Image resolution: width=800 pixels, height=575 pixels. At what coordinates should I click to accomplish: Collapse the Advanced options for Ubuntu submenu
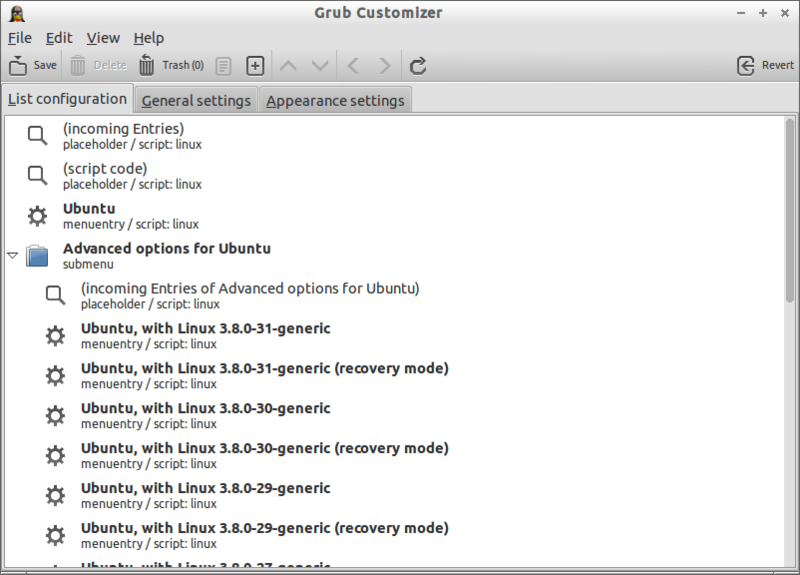point(13,255)
